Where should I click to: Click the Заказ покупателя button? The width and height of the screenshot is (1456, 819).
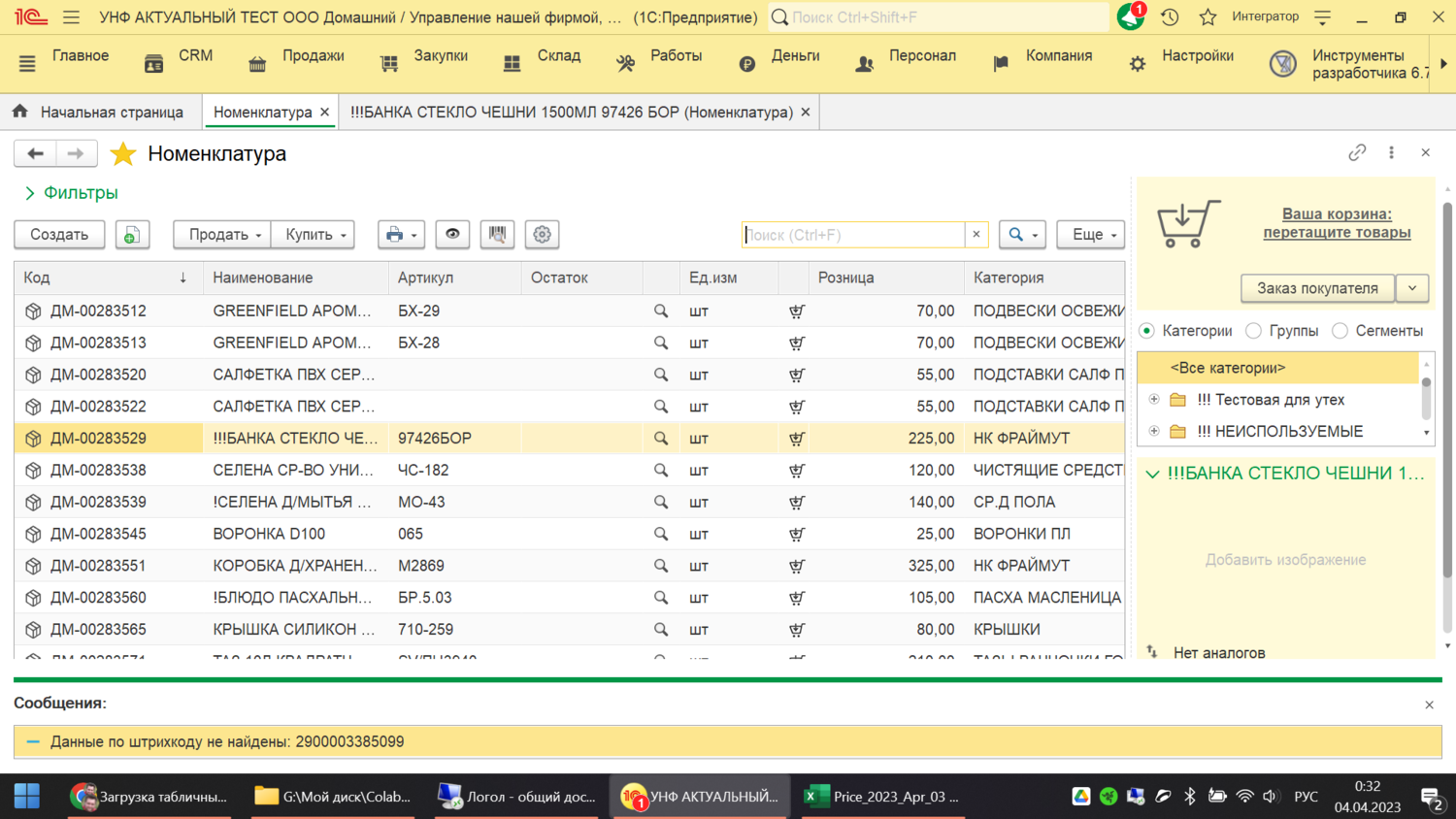1316,288
